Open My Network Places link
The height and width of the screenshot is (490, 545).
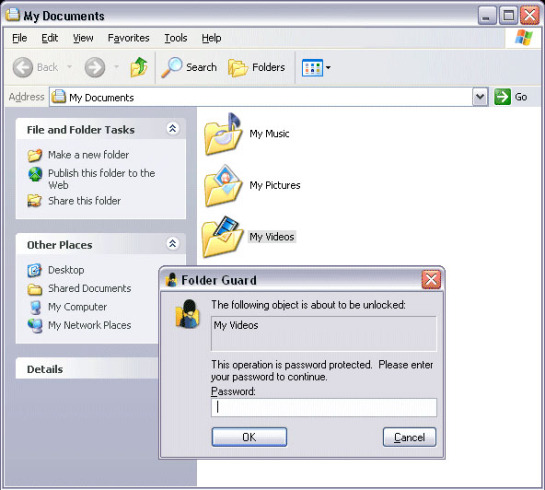pyautogui.click(x=90, y=325)
